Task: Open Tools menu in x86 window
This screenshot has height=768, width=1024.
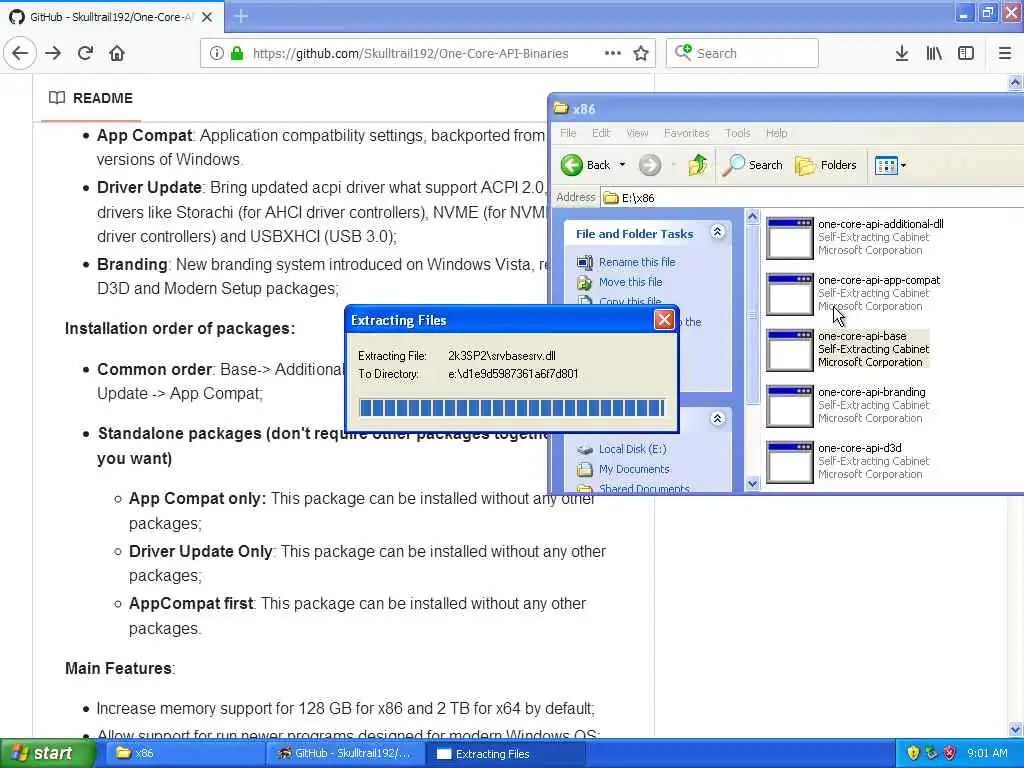Action: (737, 133)
